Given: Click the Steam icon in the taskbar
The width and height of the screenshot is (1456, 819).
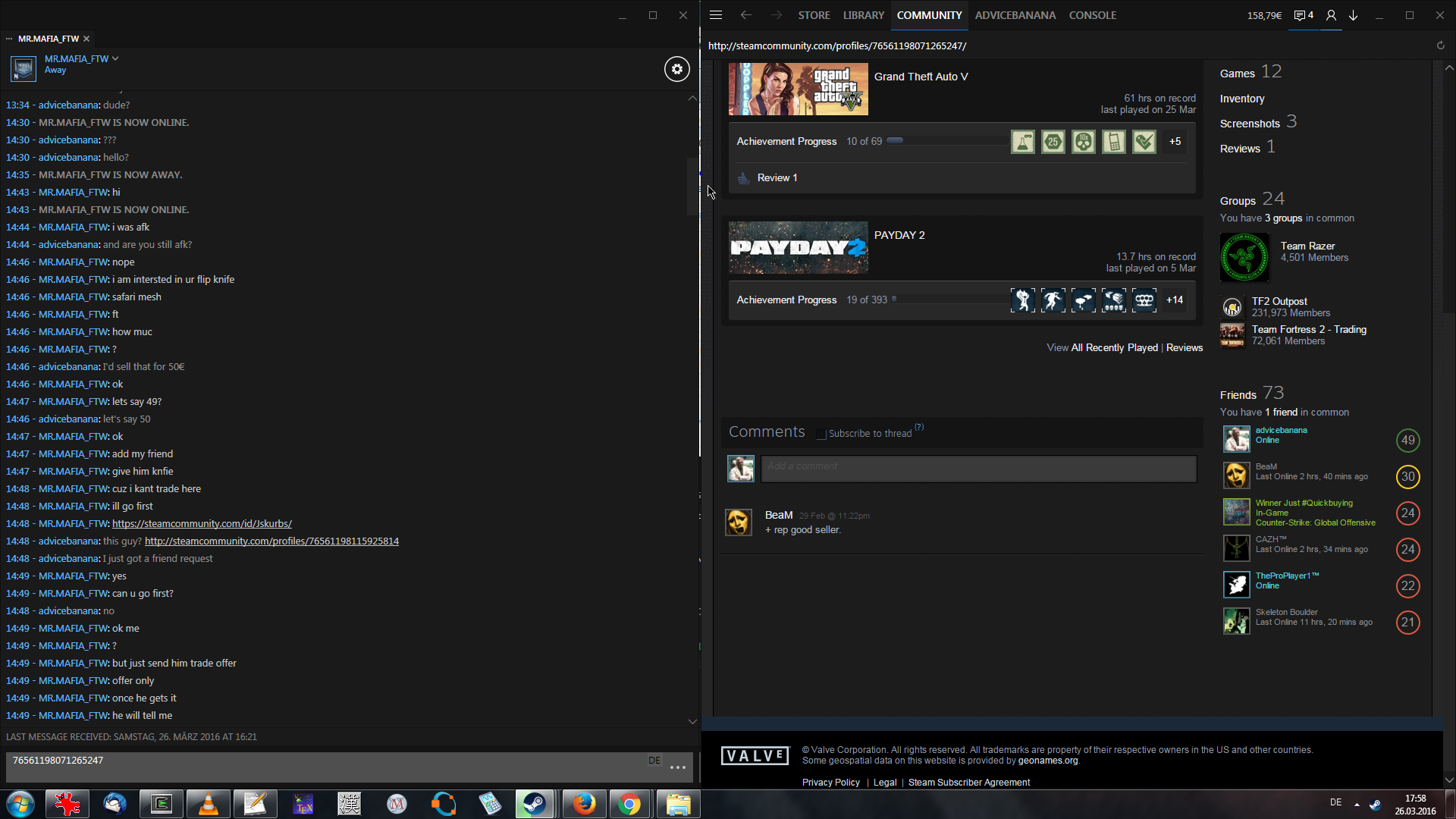Looking at the screenshot, I should pos(535,804).
